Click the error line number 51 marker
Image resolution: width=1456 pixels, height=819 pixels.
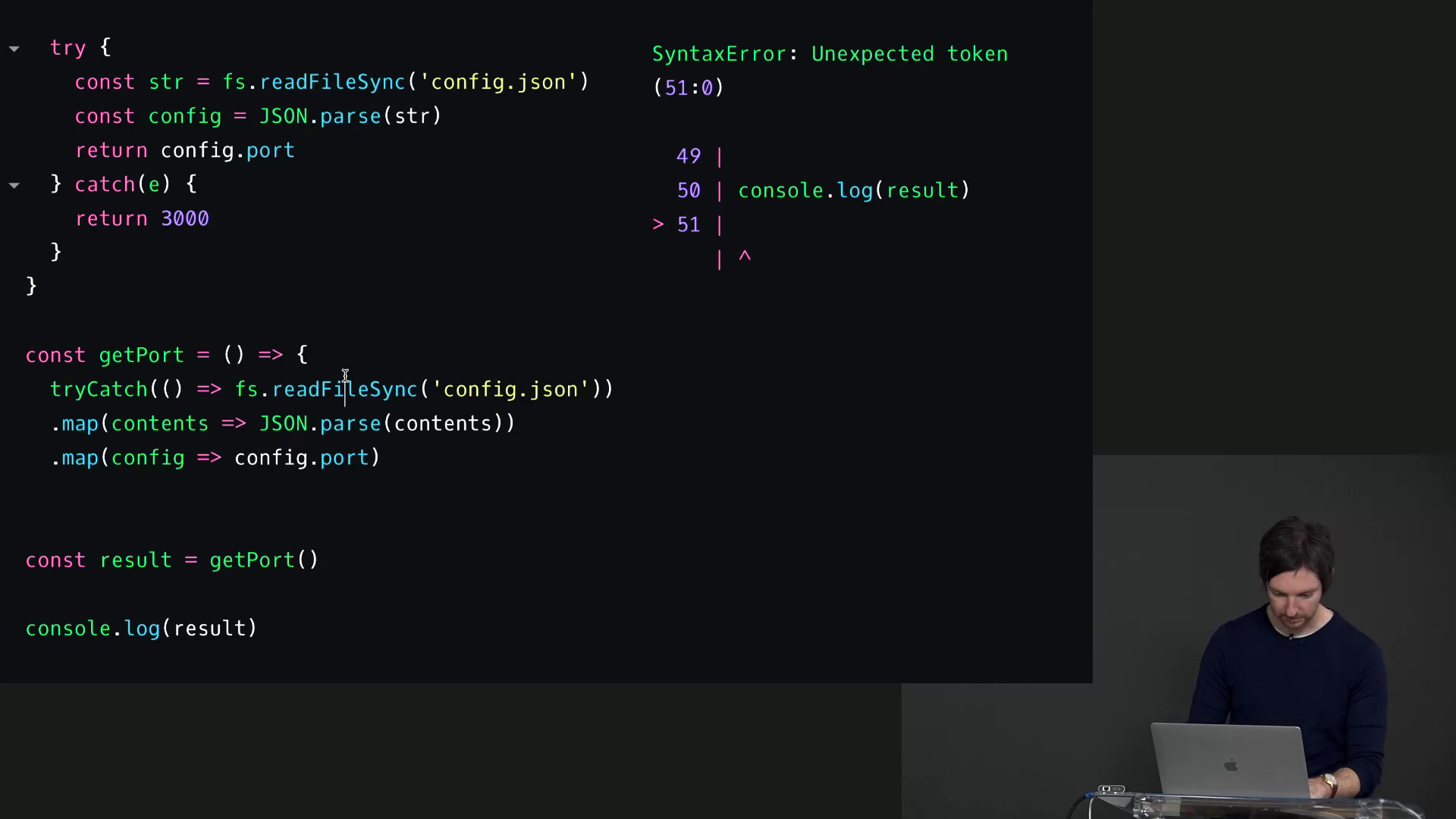click(689, 224)
